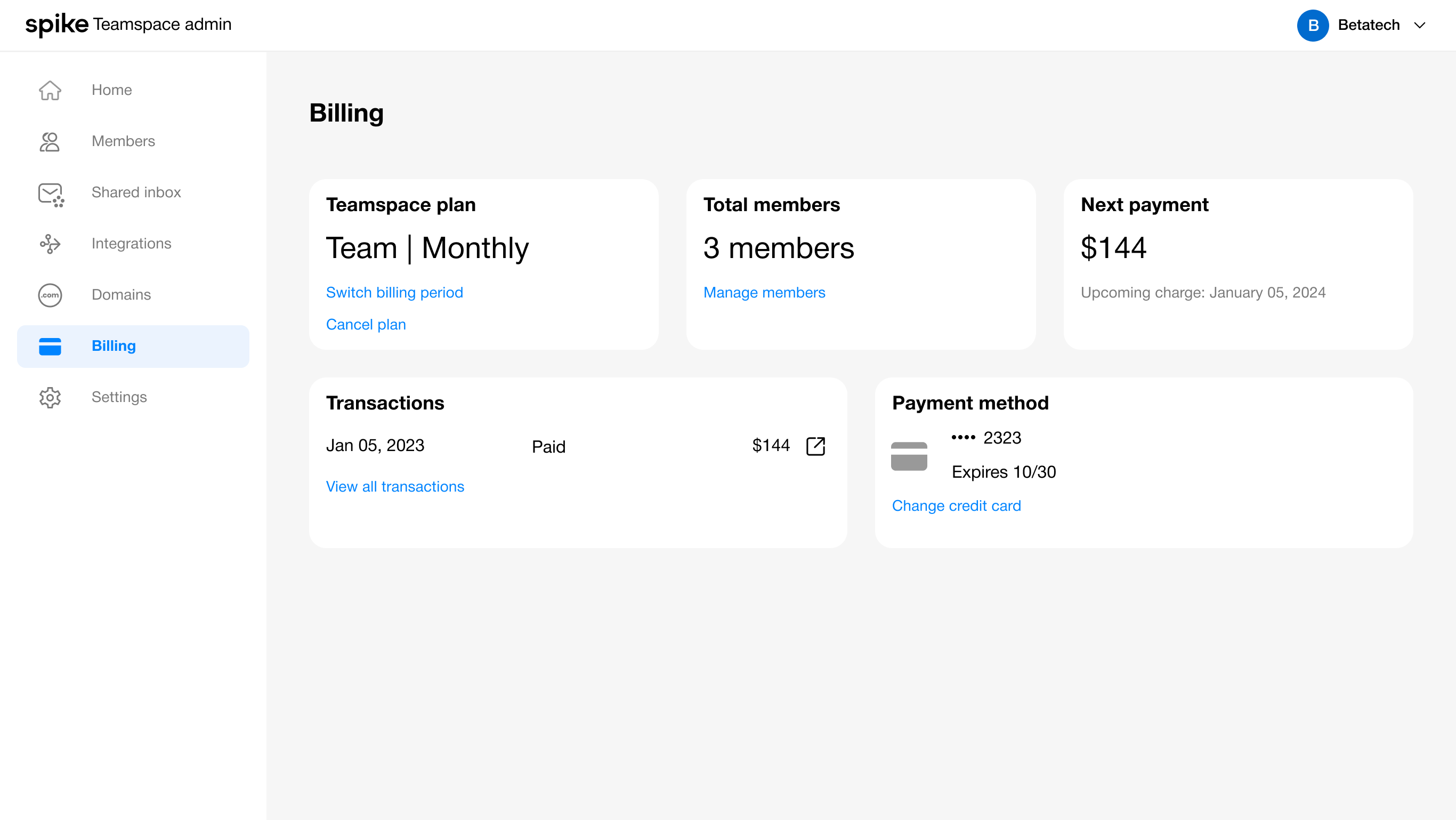Navigate to the Domains section label
The width and height of the screenshot is (1456, 820).
pos(121,295)
